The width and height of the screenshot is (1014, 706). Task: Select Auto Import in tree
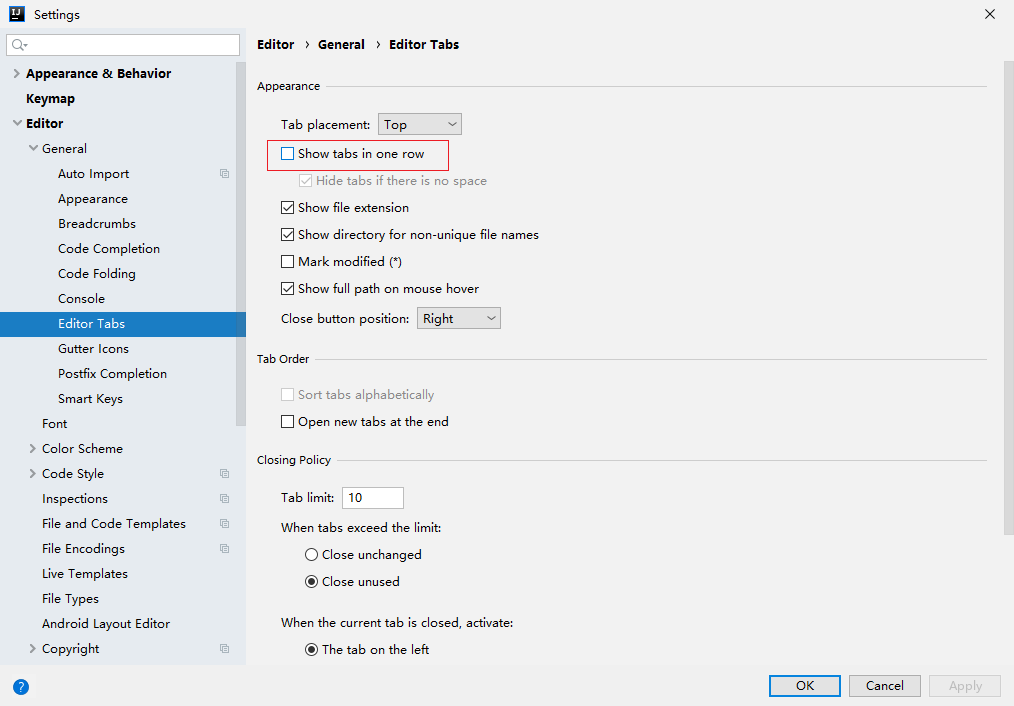coord(93,173)
